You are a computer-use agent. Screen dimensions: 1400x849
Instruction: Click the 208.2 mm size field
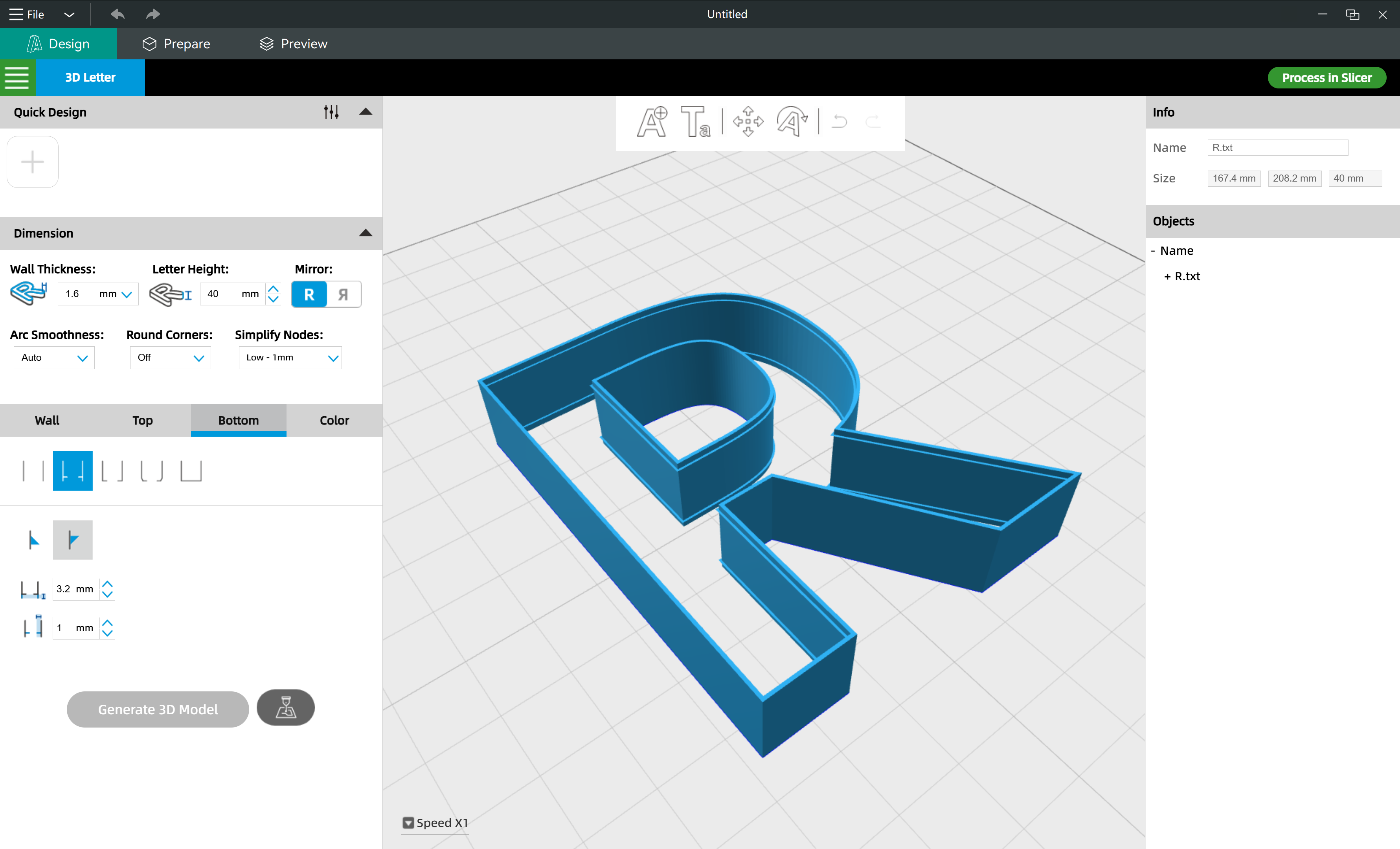[1294, 178]
